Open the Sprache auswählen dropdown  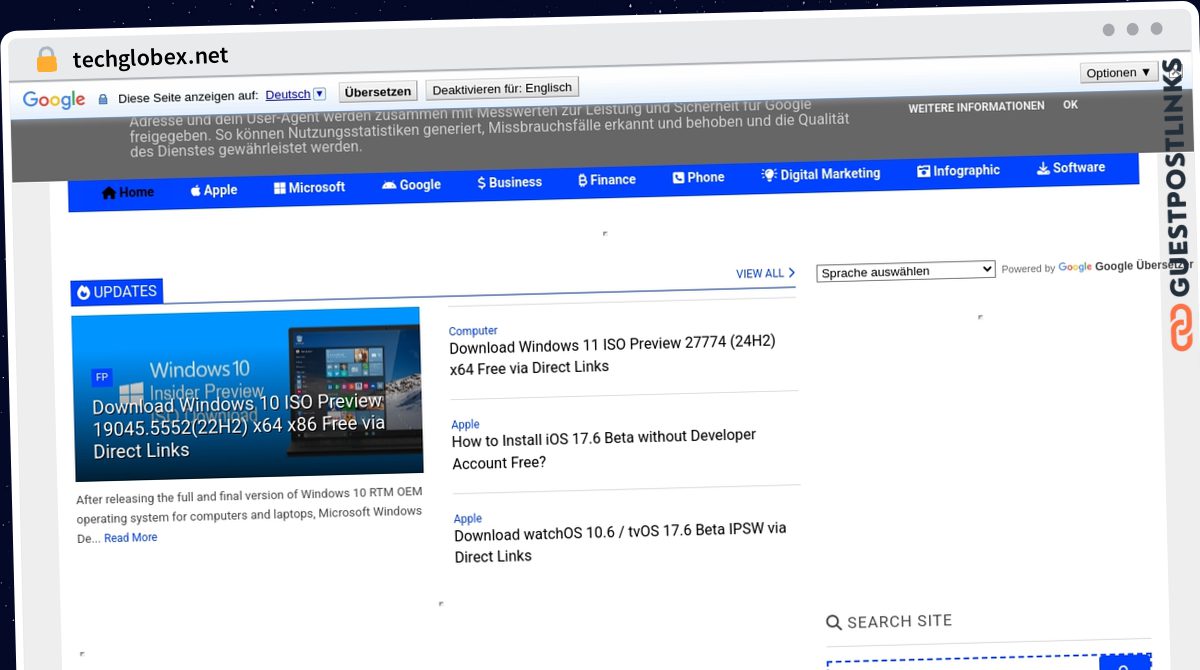(906, 271)
